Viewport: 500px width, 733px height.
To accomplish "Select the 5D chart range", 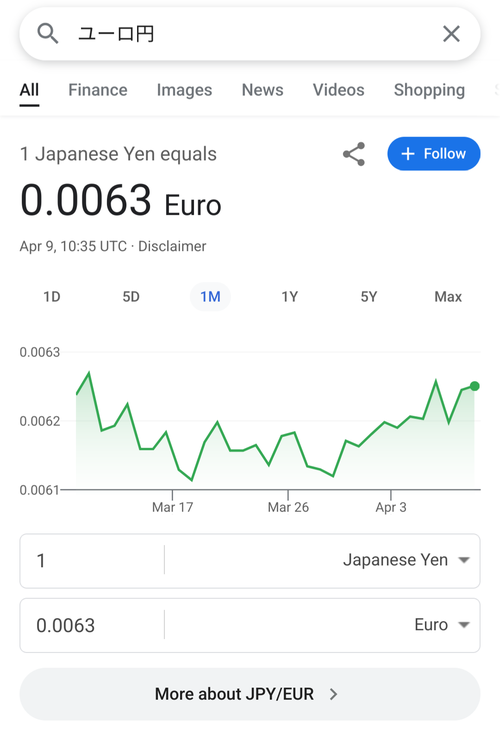I will [131, 297].
